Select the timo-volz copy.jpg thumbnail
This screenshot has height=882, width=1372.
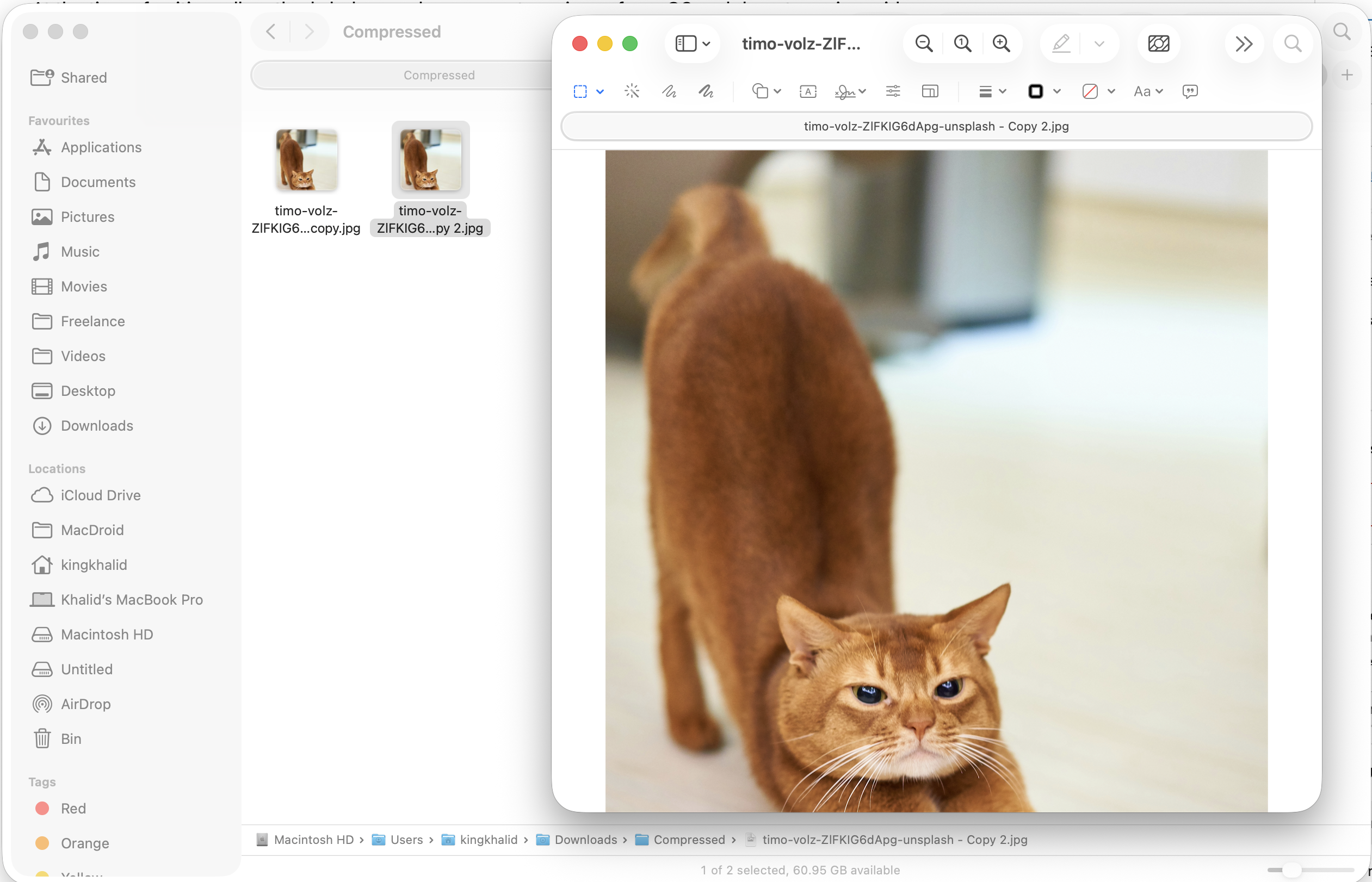tap(306, 160)
